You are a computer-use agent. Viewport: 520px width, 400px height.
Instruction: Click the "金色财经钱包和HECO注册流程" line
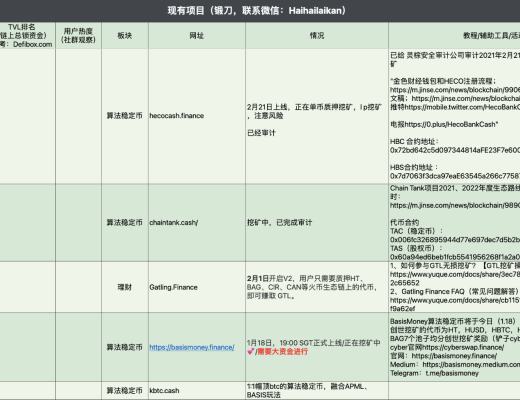pyautogui.click(x=443, y=81)
